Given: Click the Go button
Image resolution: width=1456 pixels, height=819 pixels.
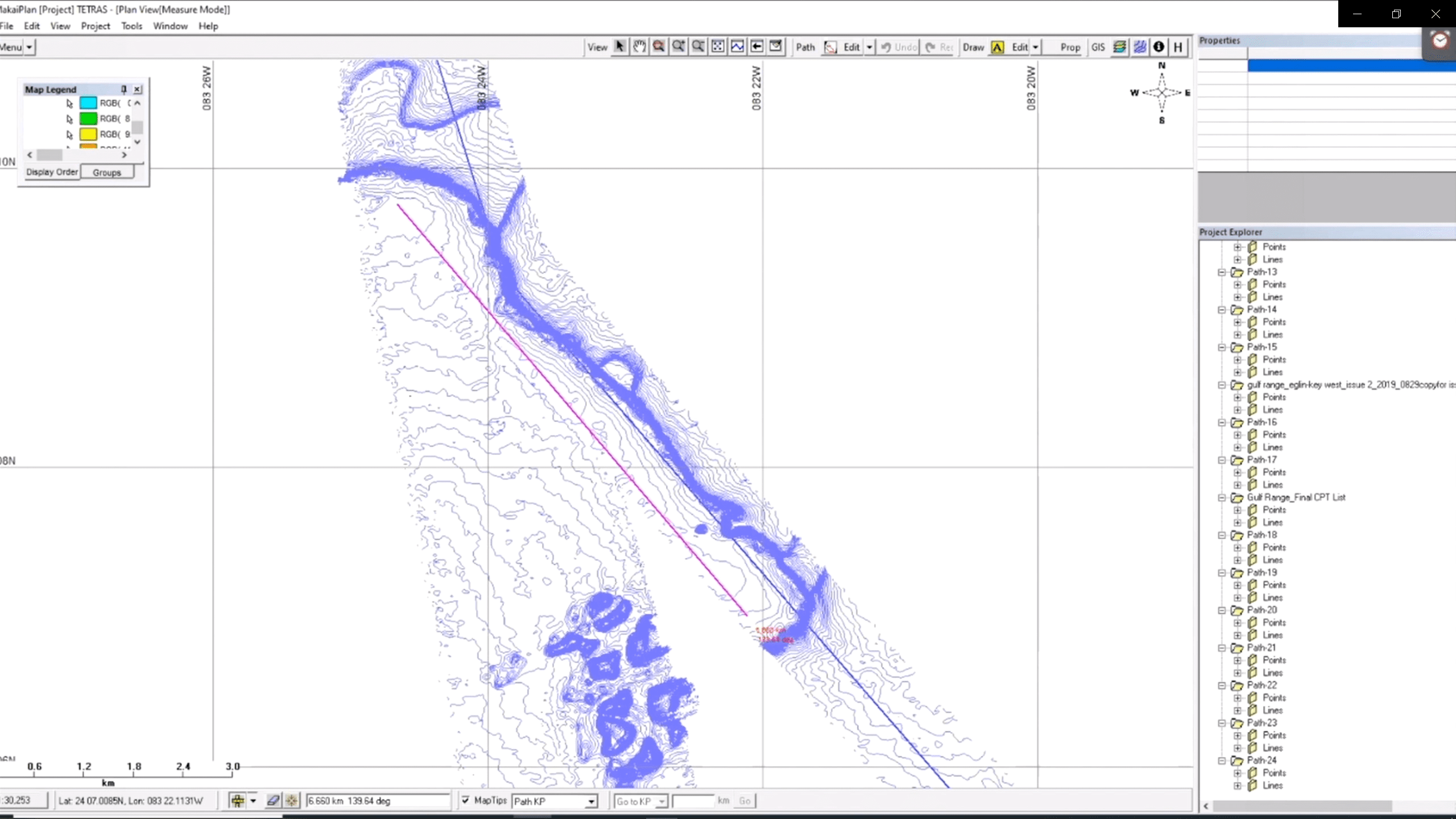Looking at the screenshot, I should (x=744, y=801).
